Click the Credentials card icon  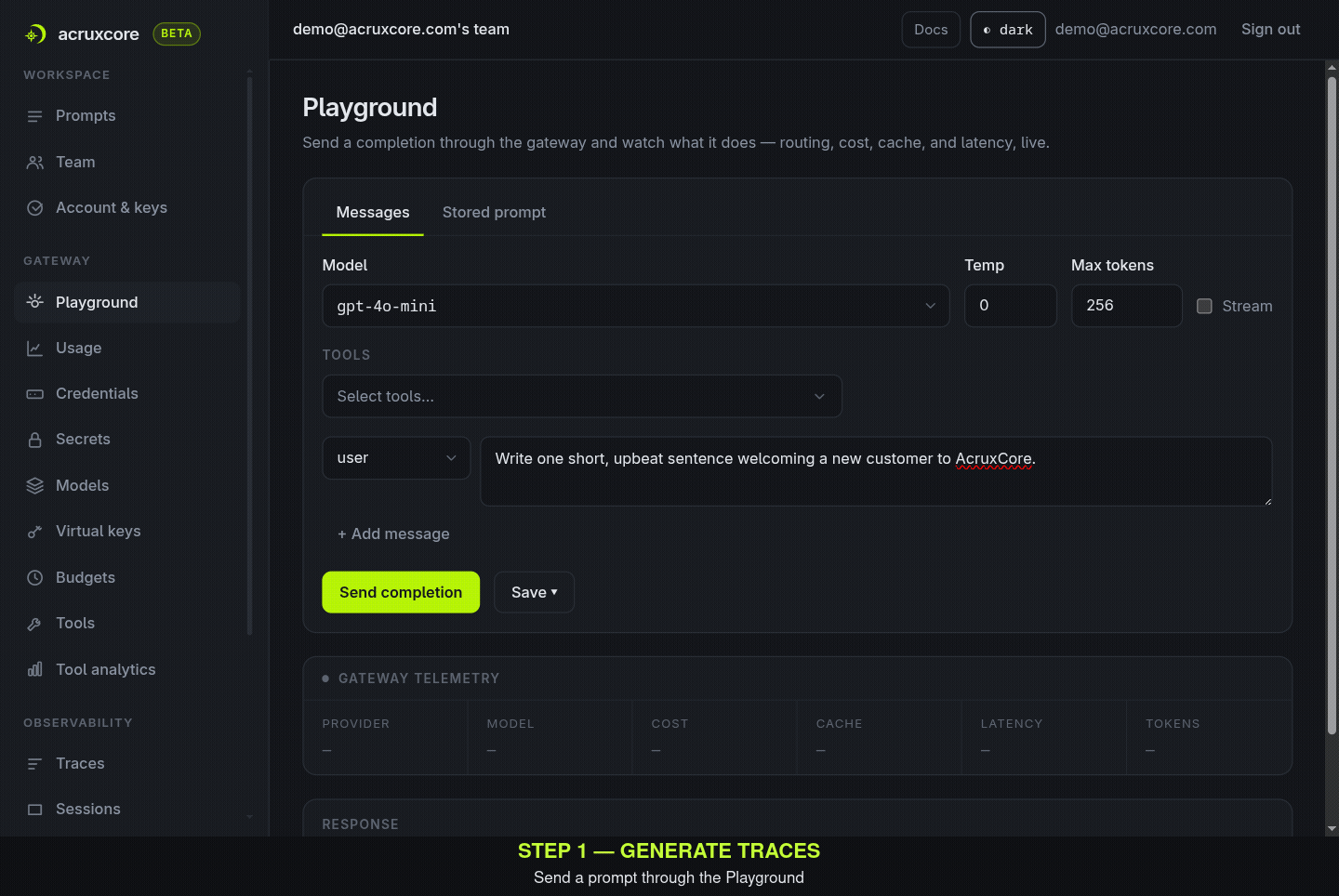35,394
